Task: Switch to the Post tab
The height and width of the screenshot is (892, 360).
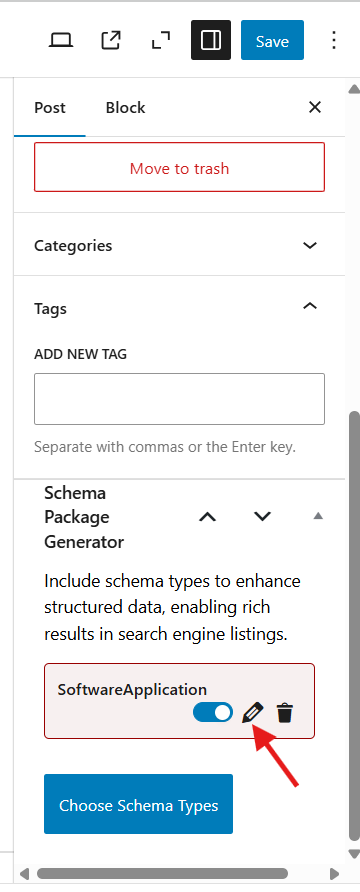Action: click(50, 108)
